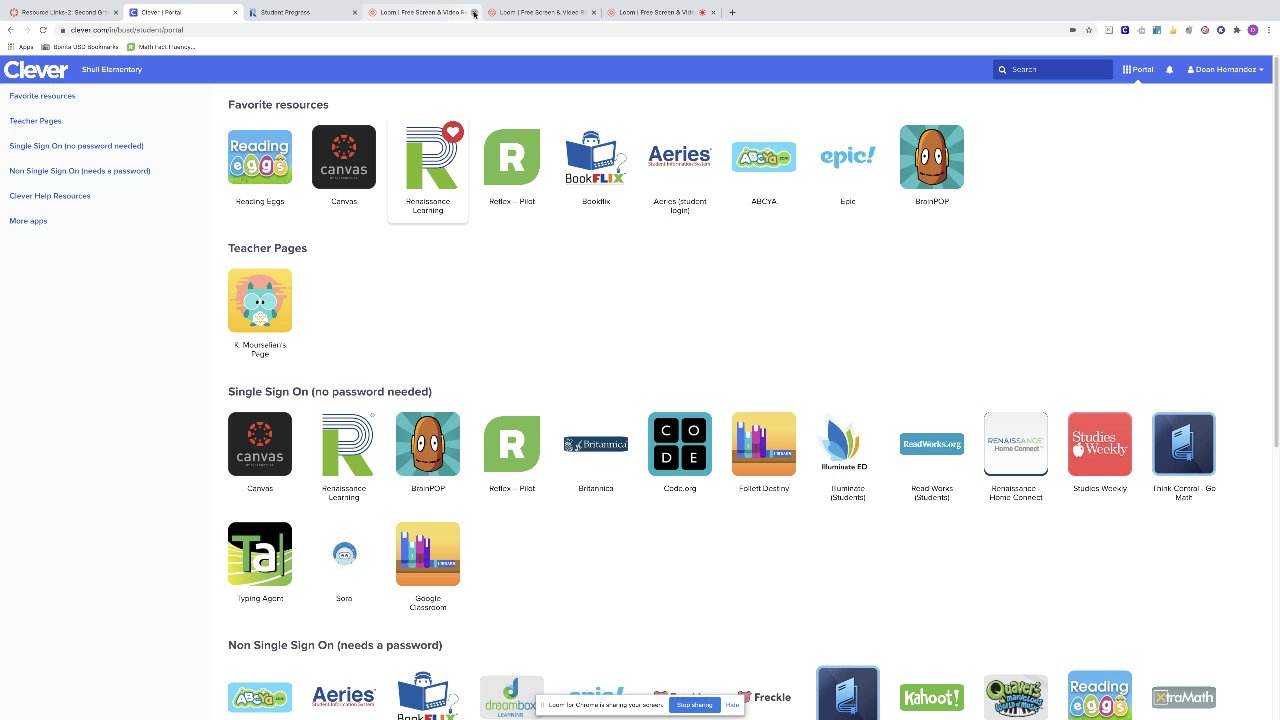Switch to Resource Links browser tab

[62, 12]
